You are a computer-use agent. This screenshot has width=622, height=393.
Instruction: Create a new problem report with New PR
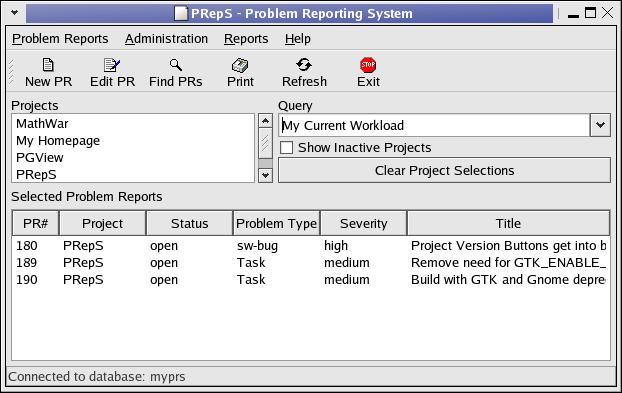coord(48,73)
